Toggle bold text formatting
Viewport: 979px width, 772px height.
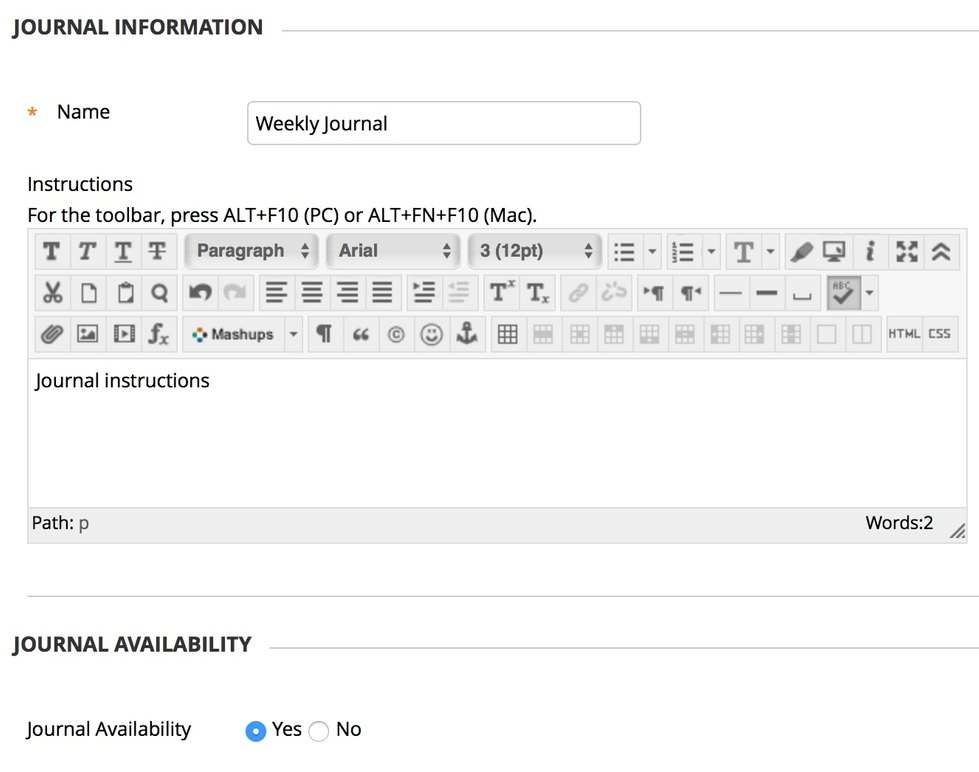coord(52,251)
